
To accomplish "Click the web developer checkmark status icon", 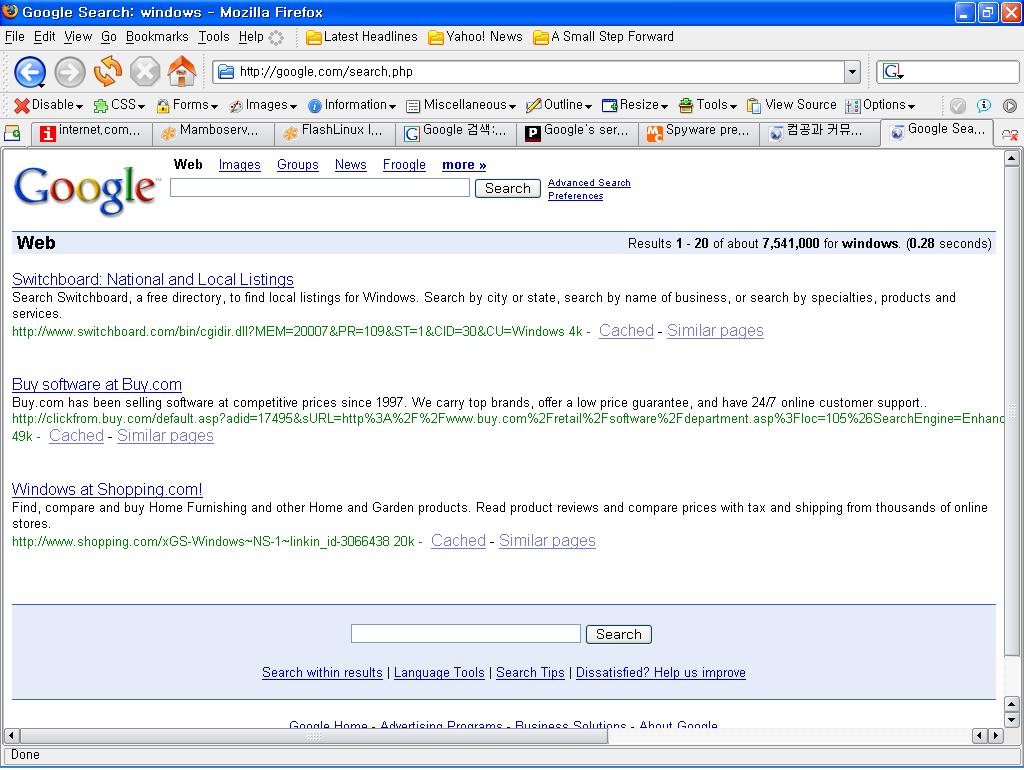I will tap(958, 105).
